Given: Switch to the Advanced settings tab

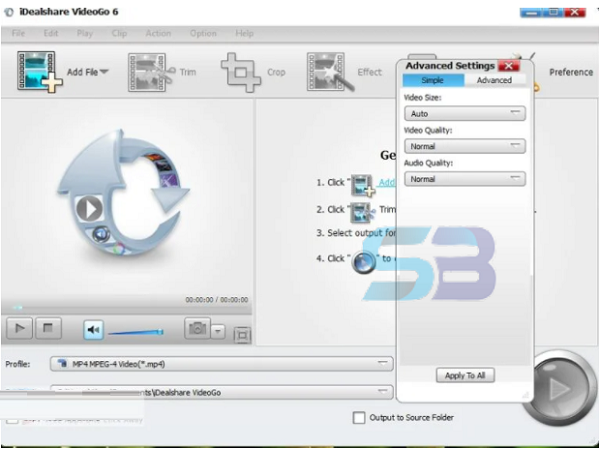Looking at the screenshot, I should (x=494, y=80).
